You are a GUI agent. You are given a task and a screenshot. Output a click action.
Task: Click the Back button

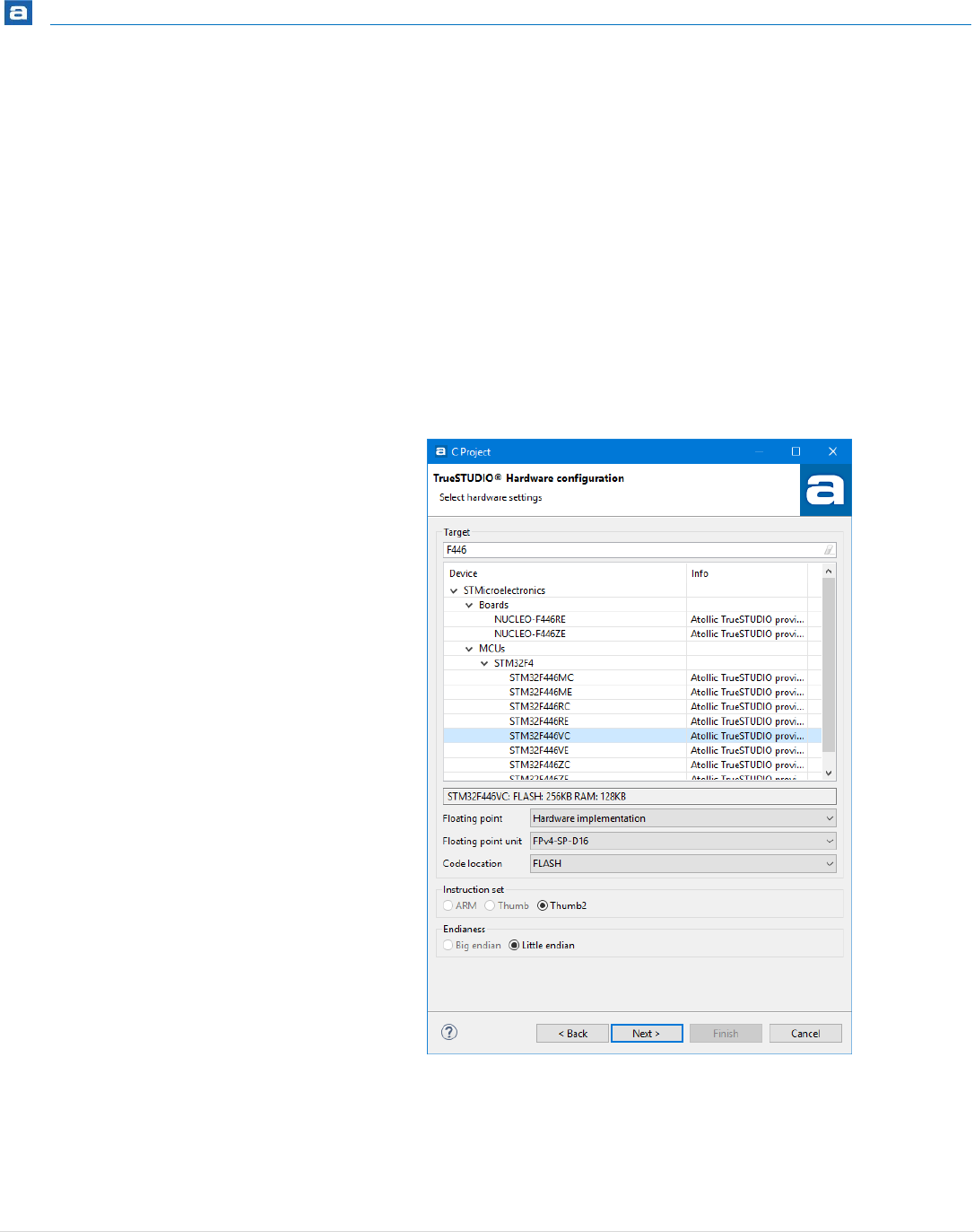[x=572, y=1034]
